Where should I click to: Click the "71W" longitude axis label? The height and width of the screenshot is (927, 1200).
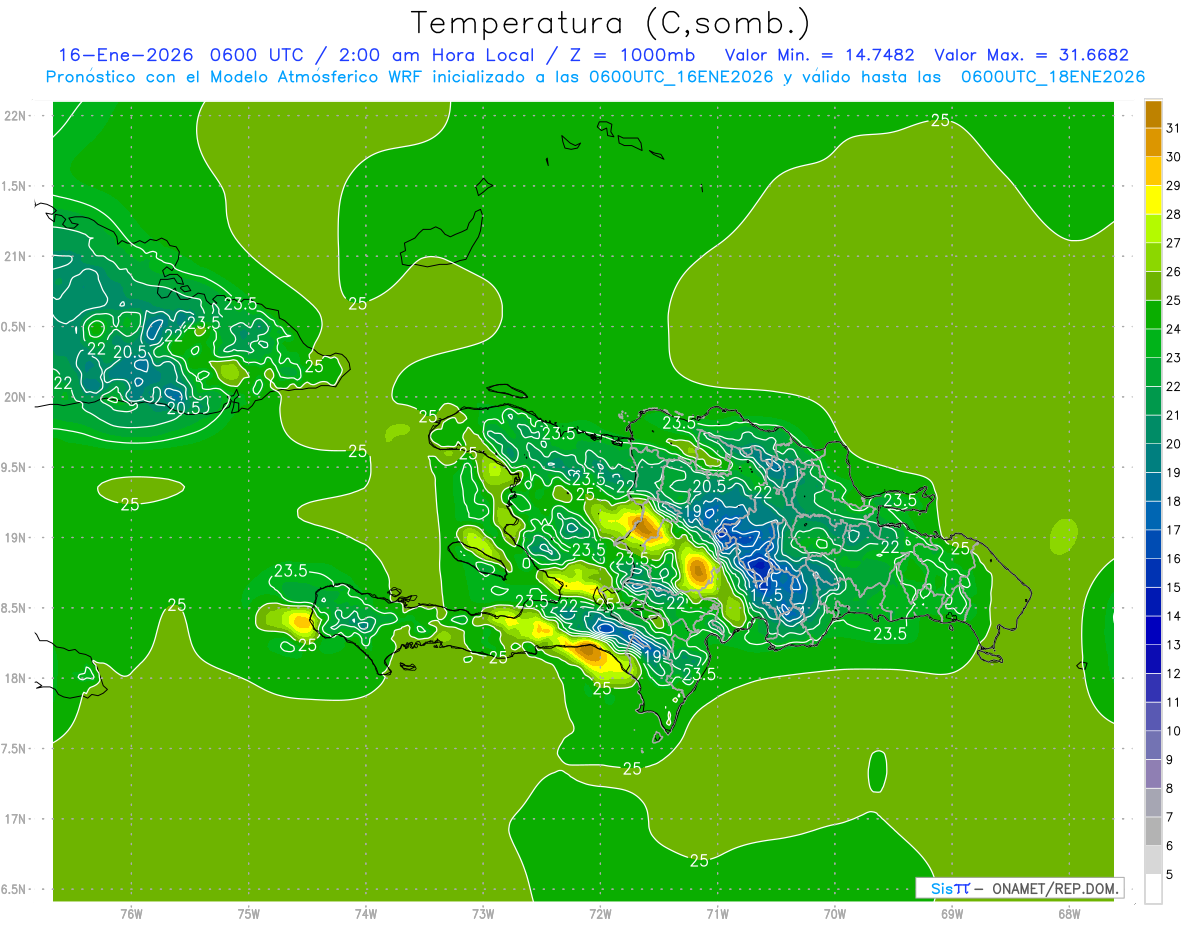click(x=717, y=914)
